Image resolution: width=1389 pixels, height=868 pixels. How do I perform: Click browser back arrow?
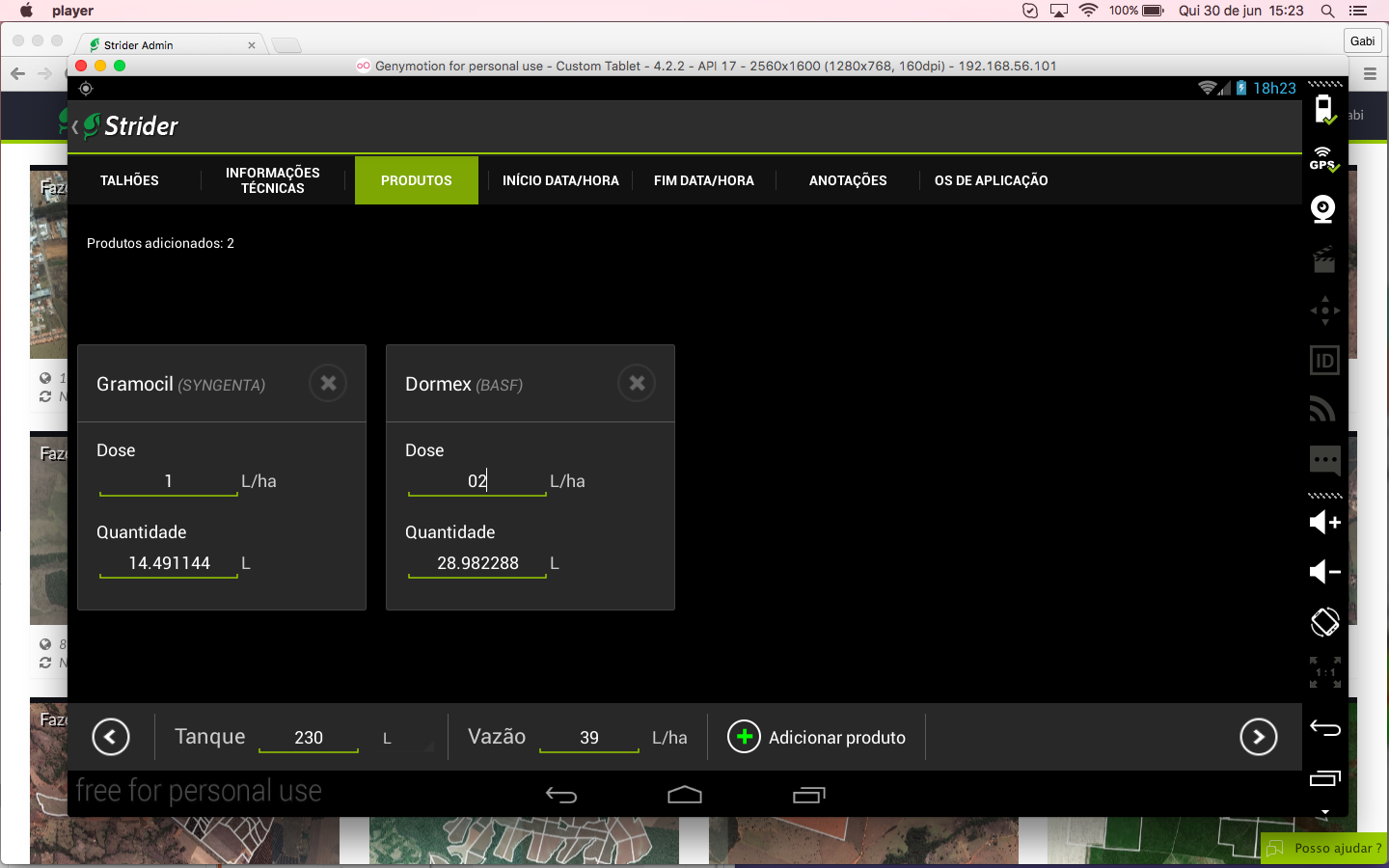[17, 73]
